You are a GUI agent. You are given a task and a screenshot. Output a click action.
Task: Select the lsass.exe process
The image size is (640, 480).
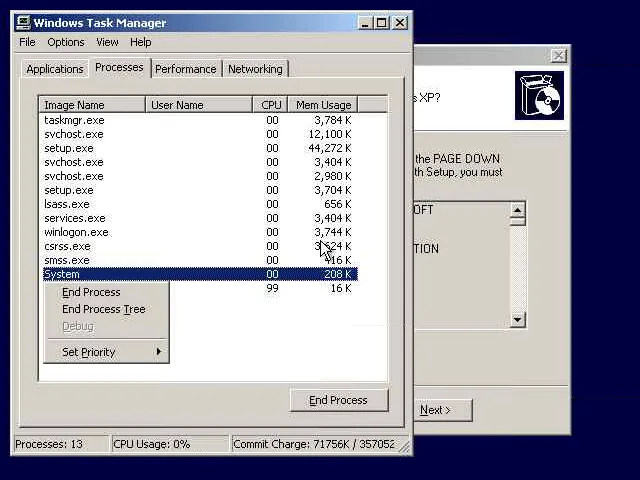200,204
